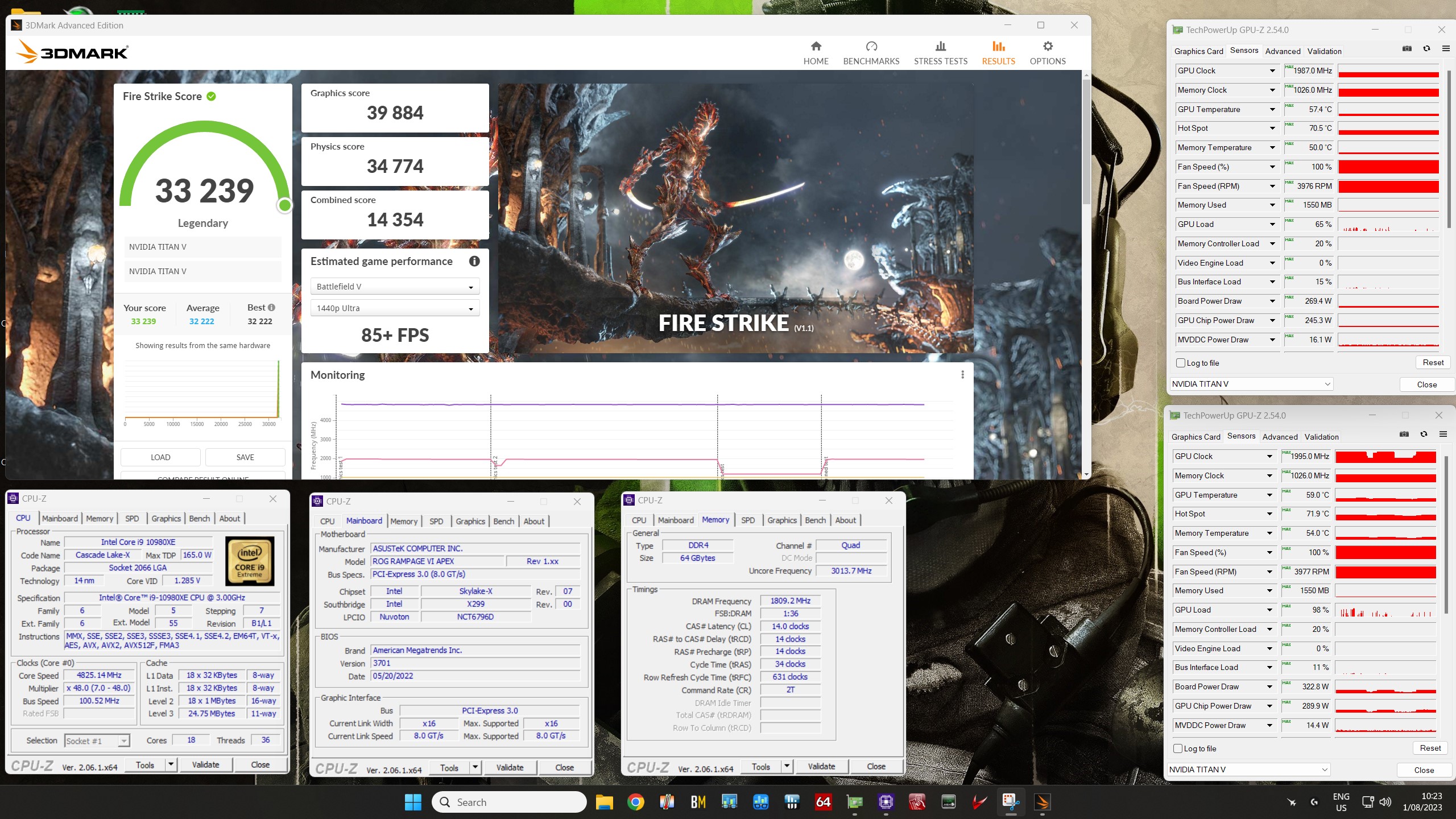The image size is (1456, 819).
Task: Take screenshot in the lower GPU-Z window
Action: (x=1404, y=435)
